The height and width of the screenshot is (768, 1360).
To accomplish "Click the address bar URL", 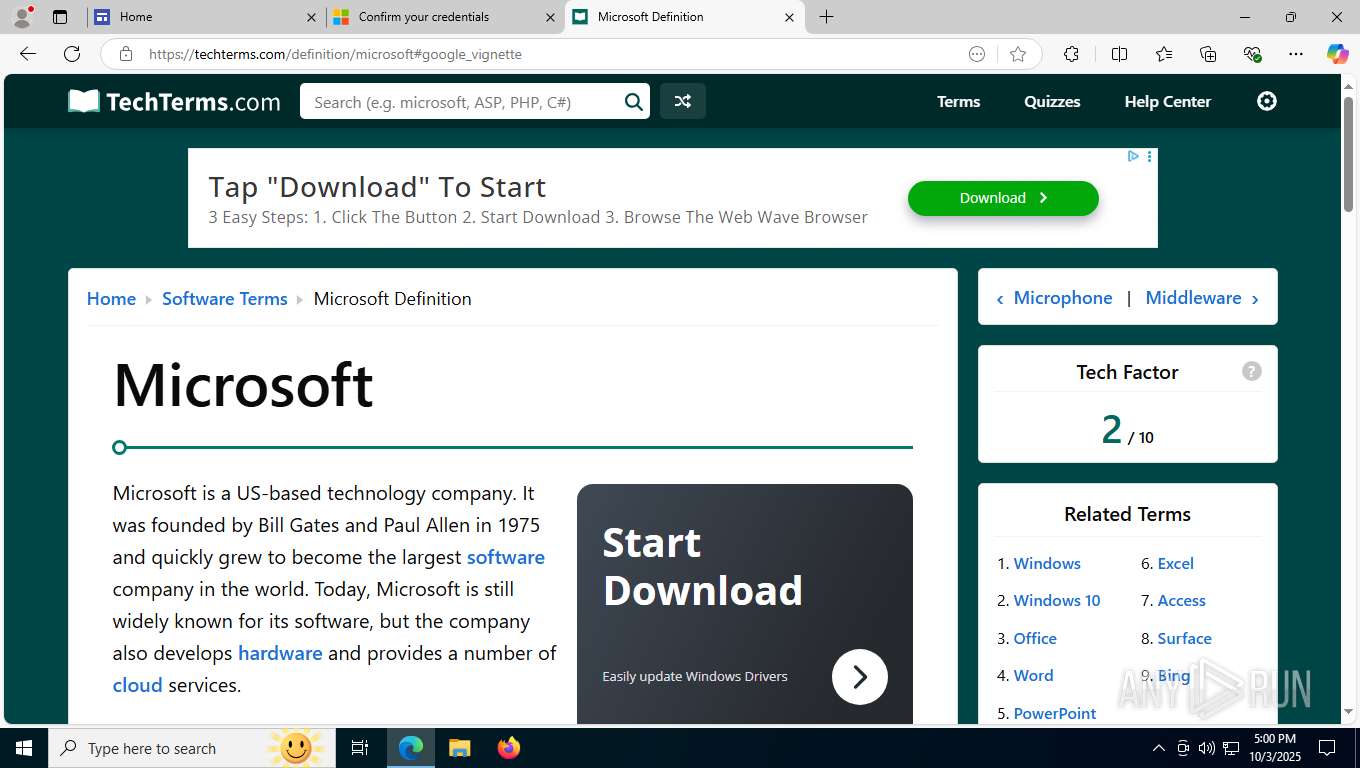I will pos(335,54).
